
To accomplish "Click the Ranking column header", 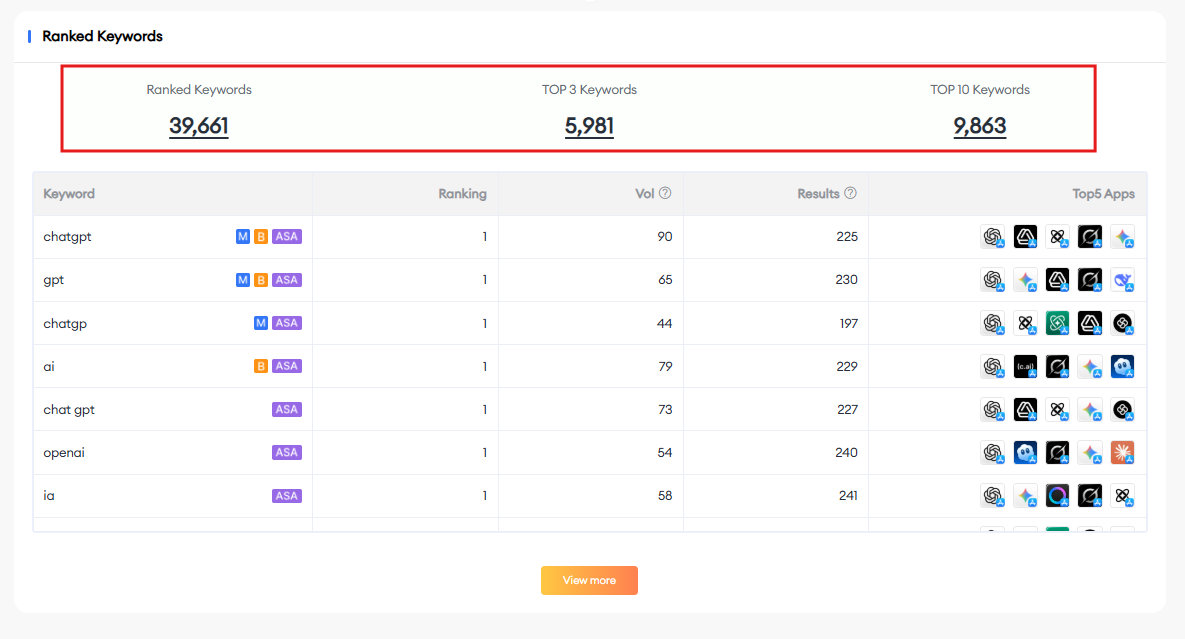I will pyautogui.click(x=462, y=194).
